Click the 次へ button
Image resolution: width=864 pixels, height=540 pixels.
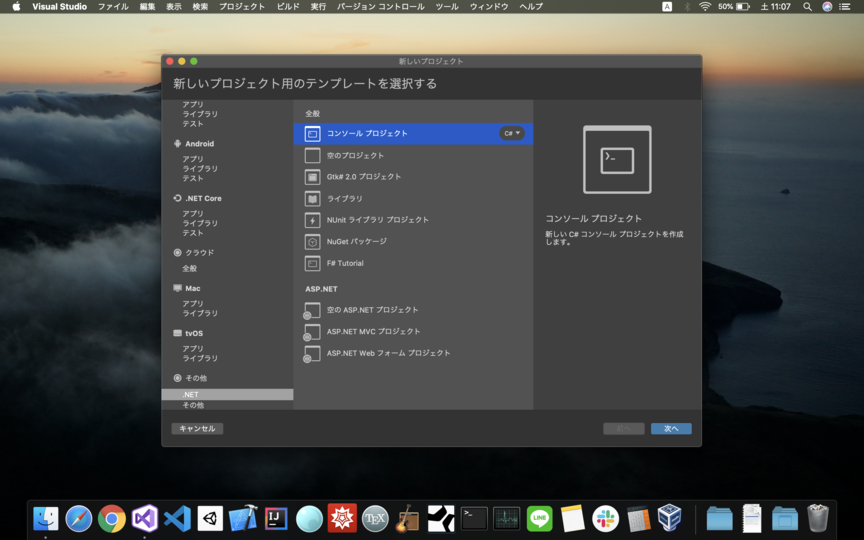pos(671,429)
